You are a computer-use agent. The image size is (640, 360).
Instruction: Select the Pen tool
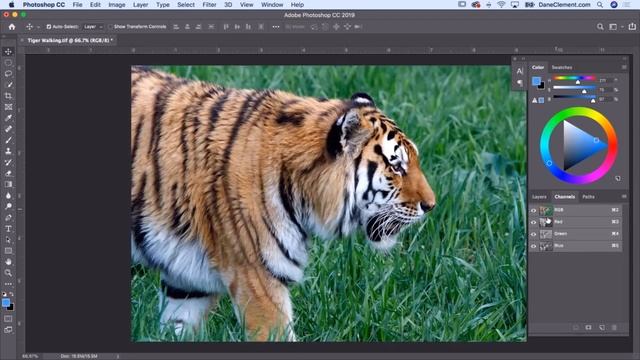(8, 218)
